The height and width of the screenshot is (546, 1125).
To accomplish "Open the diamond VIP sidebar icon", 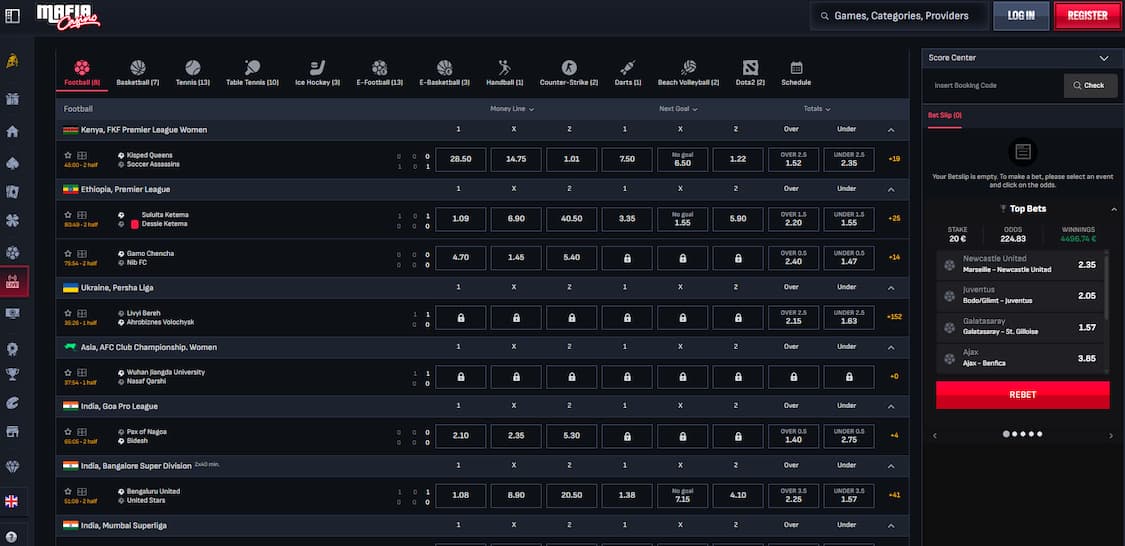I will pos(12,465).
